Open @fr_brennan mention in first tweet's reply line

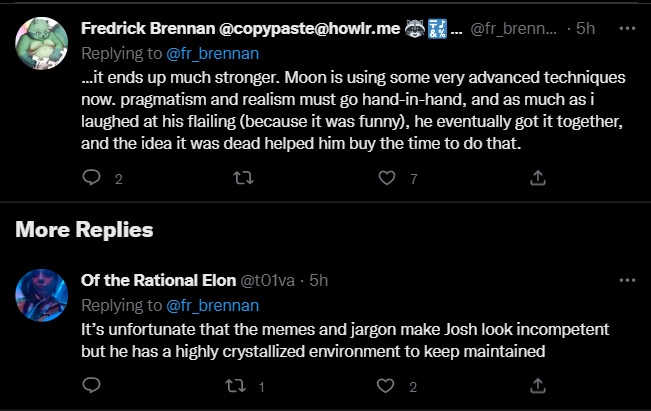[x=212, y=51]
